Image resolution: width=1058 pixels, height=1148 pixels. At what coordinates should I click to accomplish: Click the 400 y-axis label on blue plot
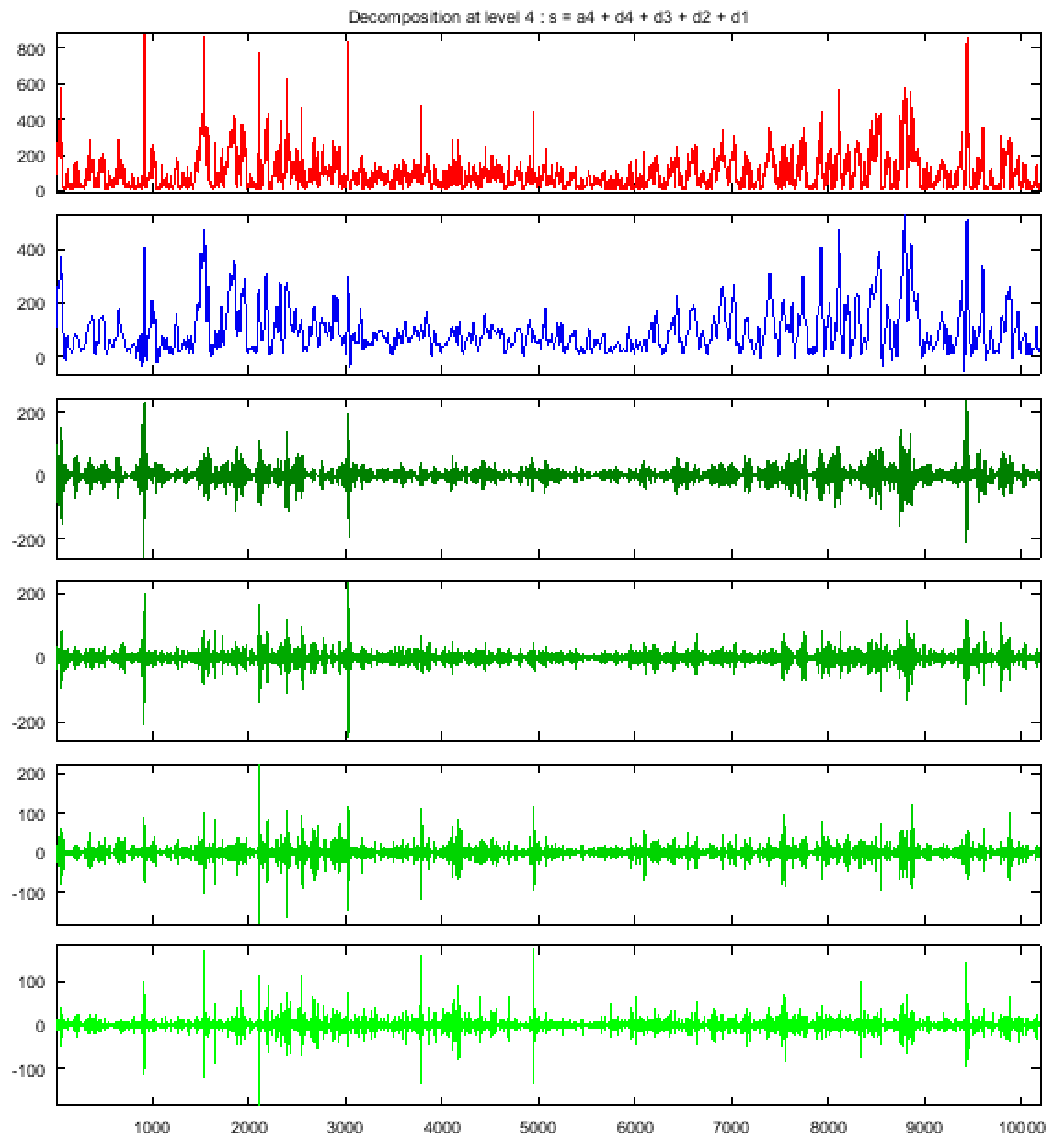coord(31,250)
